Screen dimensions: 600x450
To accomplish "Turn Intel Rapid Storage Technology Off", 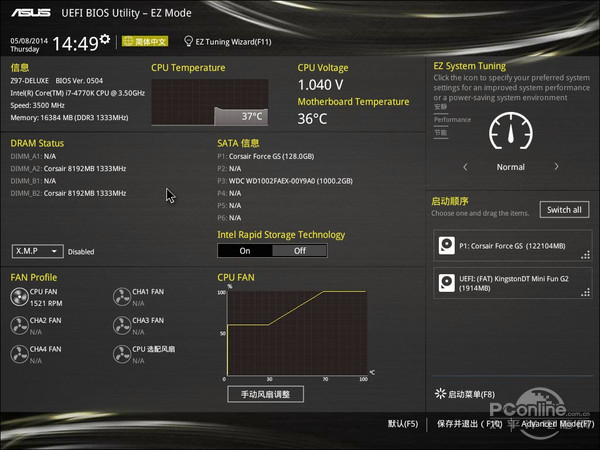I will click(300, 251).
